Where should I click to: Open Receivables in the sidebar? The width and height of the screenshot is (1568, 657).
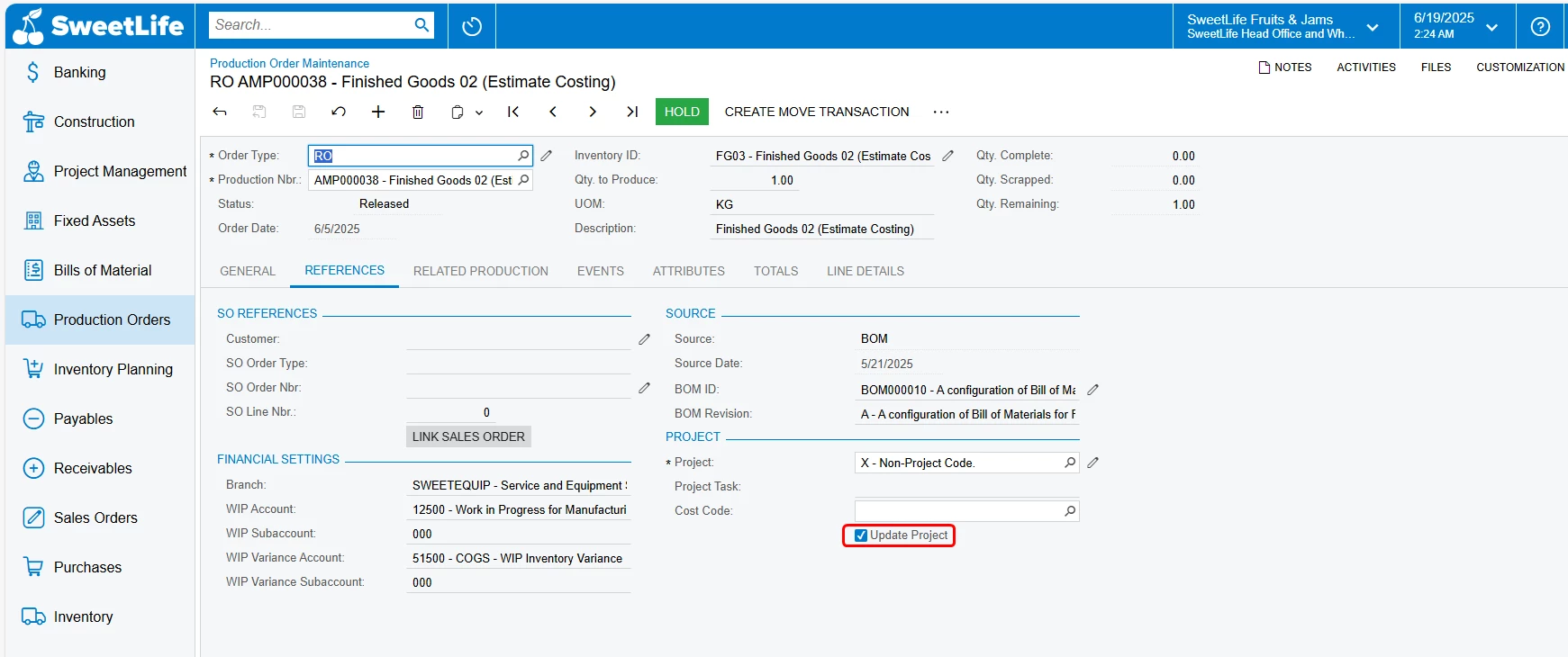tap(100, 468)
